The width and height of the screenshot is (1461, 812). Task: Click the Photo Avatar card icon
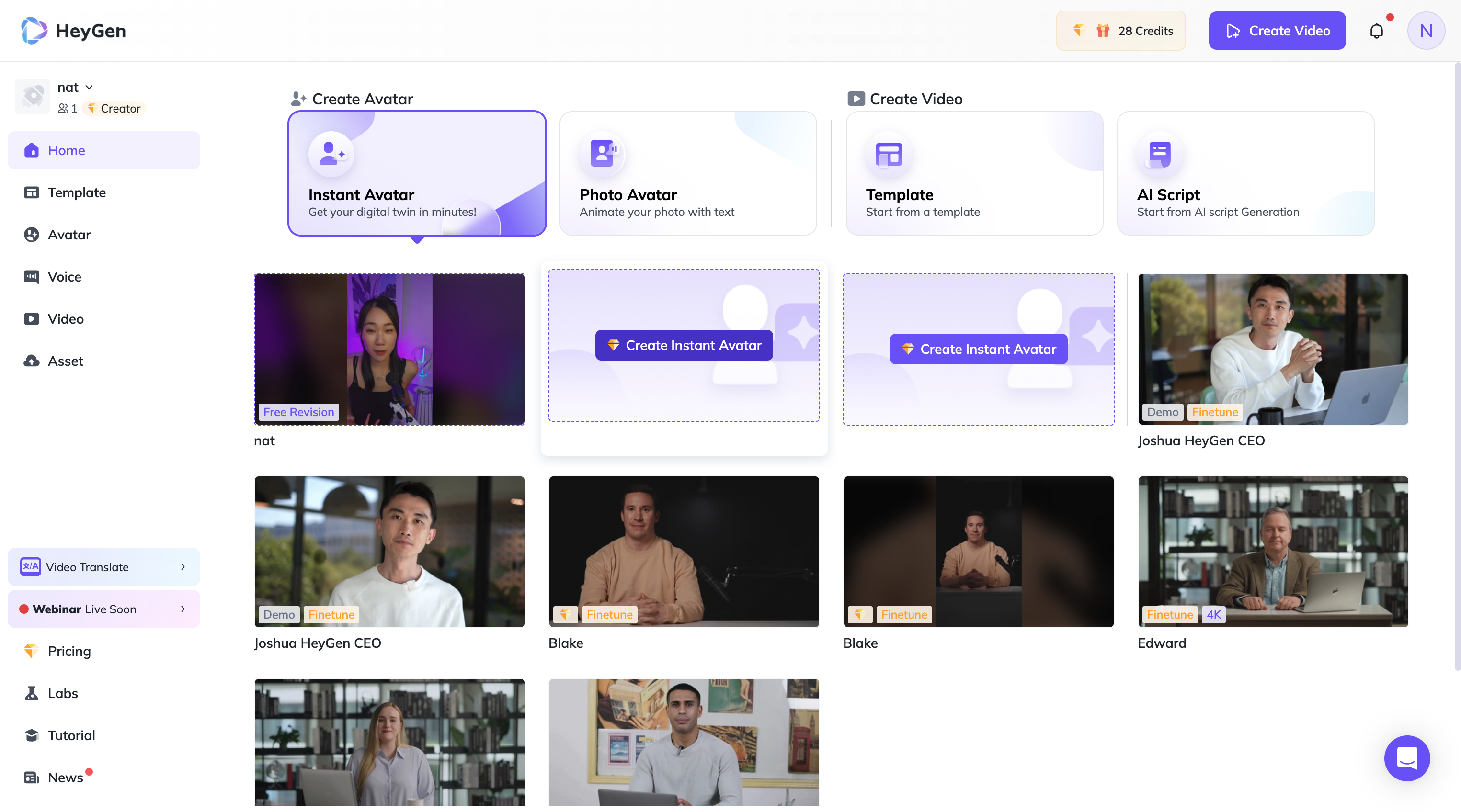602,154
